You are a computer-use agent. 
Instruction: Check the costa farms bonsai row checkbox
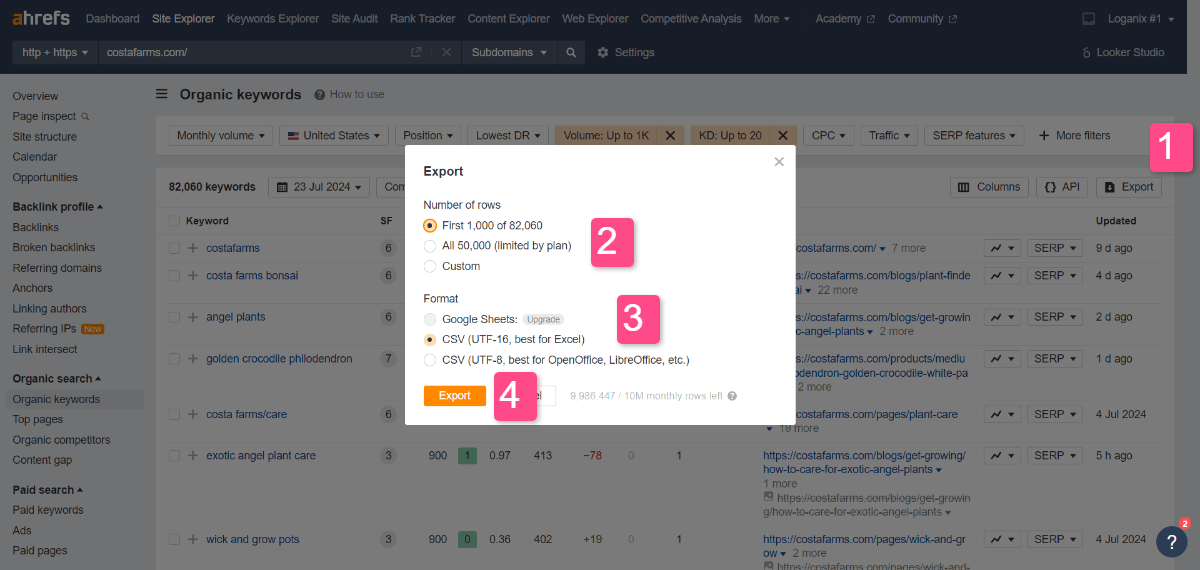click(174, 276)
